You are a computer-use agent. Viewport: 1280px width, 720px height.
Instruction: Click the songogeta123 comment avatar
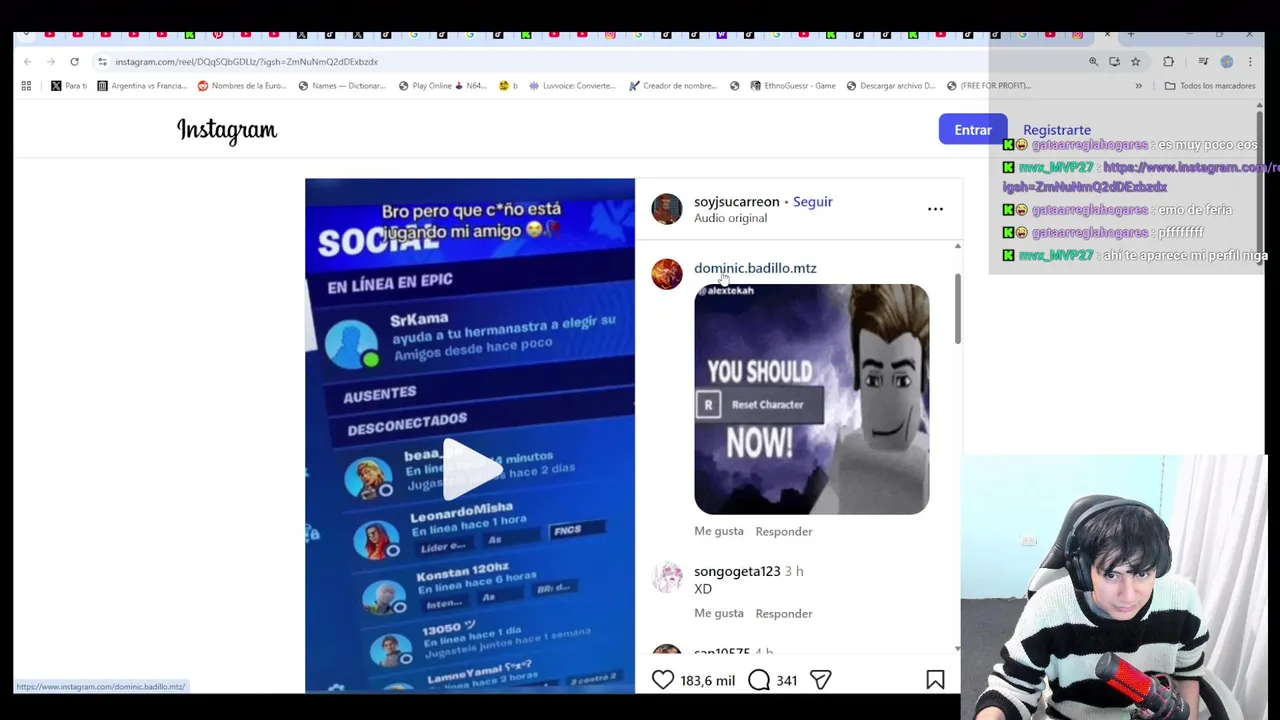[x=667, y=577]
